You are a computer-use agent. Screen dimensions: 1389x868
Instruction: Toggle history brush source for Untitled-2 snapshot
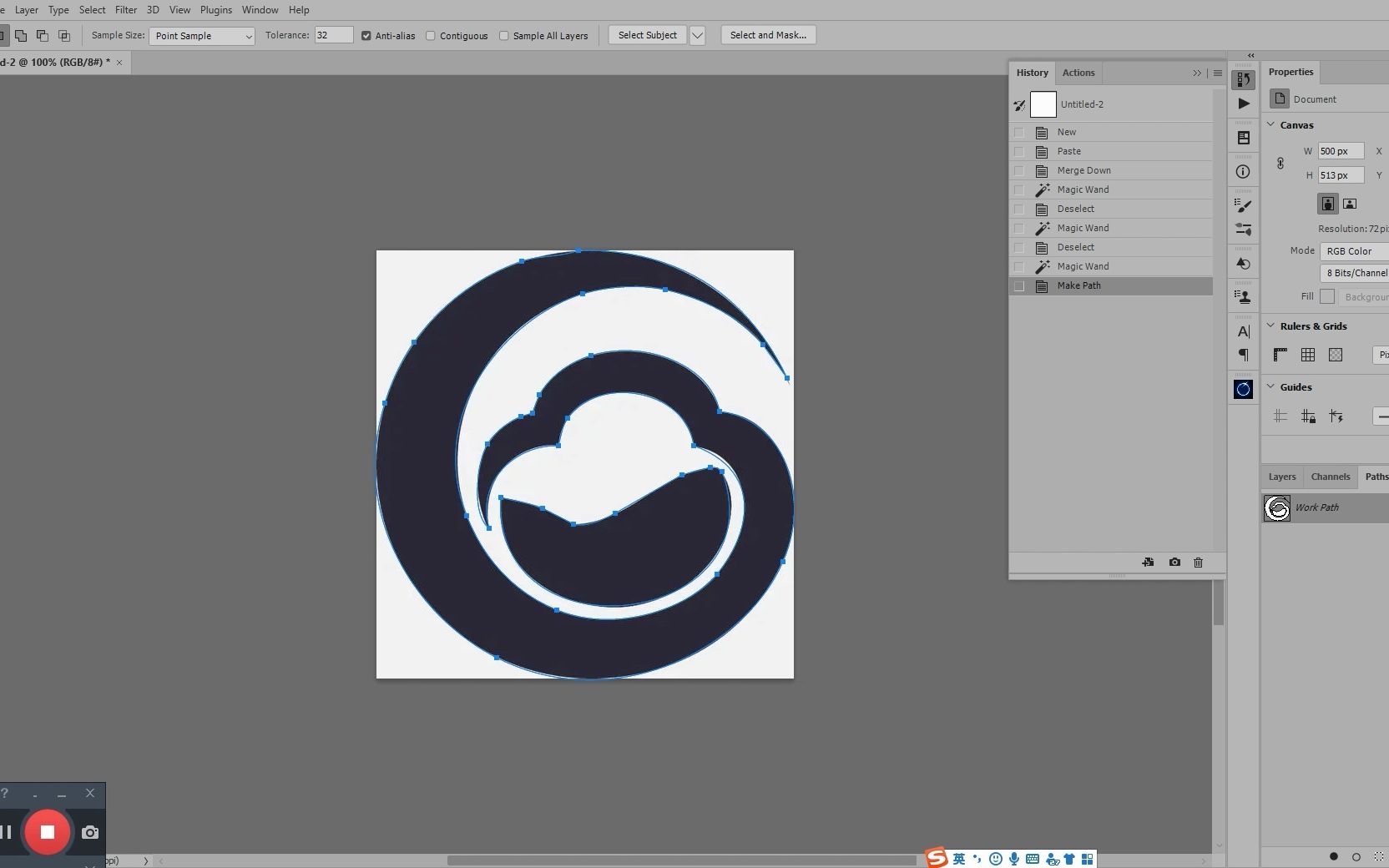(x=1019, y=105)
